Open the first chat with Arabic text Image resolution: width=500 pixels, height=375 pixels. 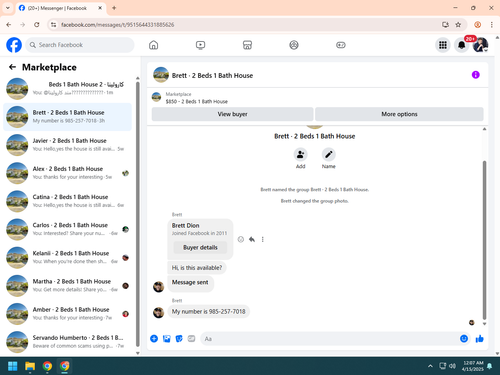click(x=67, y=89)
